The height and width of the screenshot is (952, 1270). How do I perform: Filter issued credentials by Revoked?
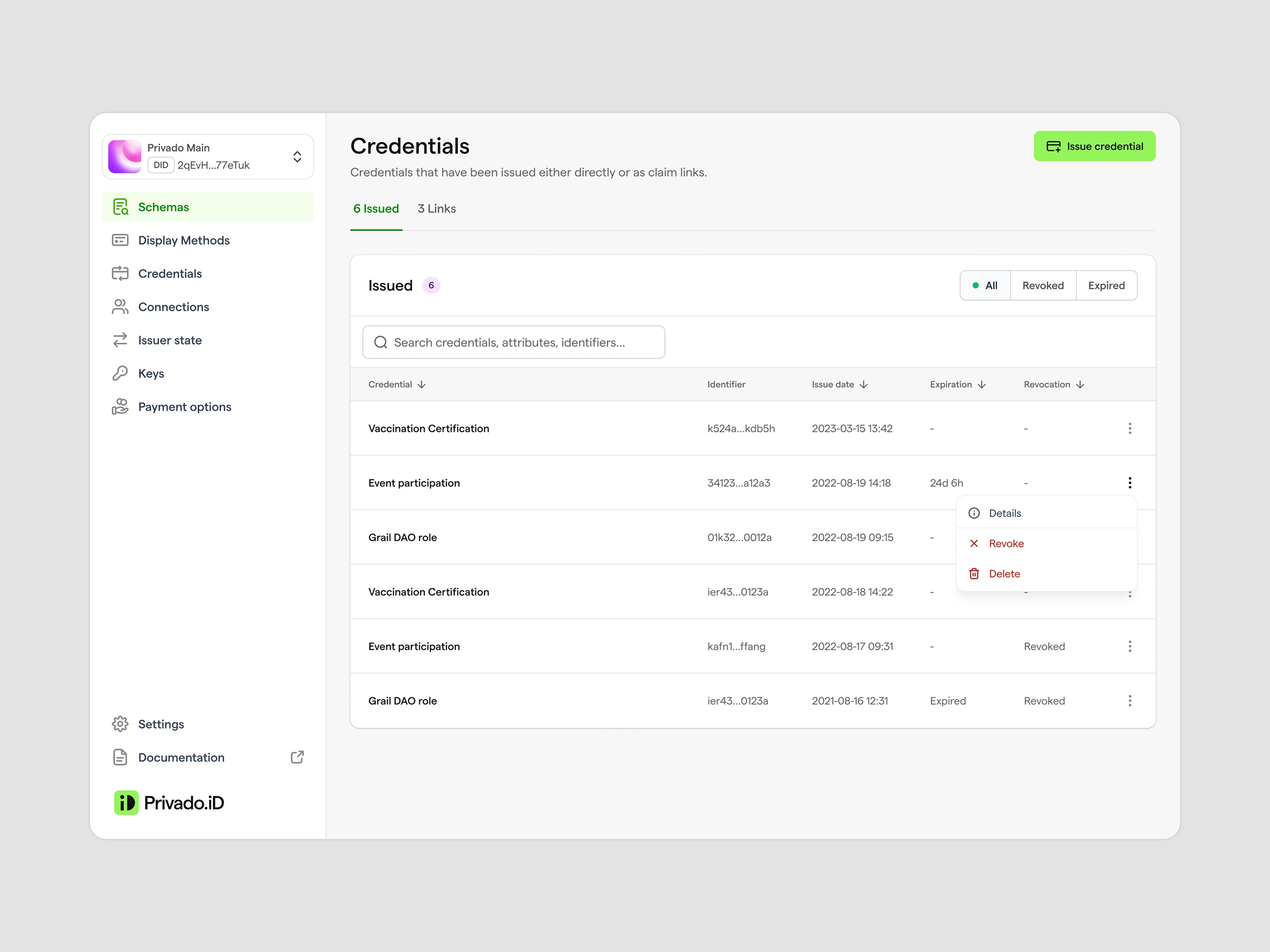[1042, 285]
